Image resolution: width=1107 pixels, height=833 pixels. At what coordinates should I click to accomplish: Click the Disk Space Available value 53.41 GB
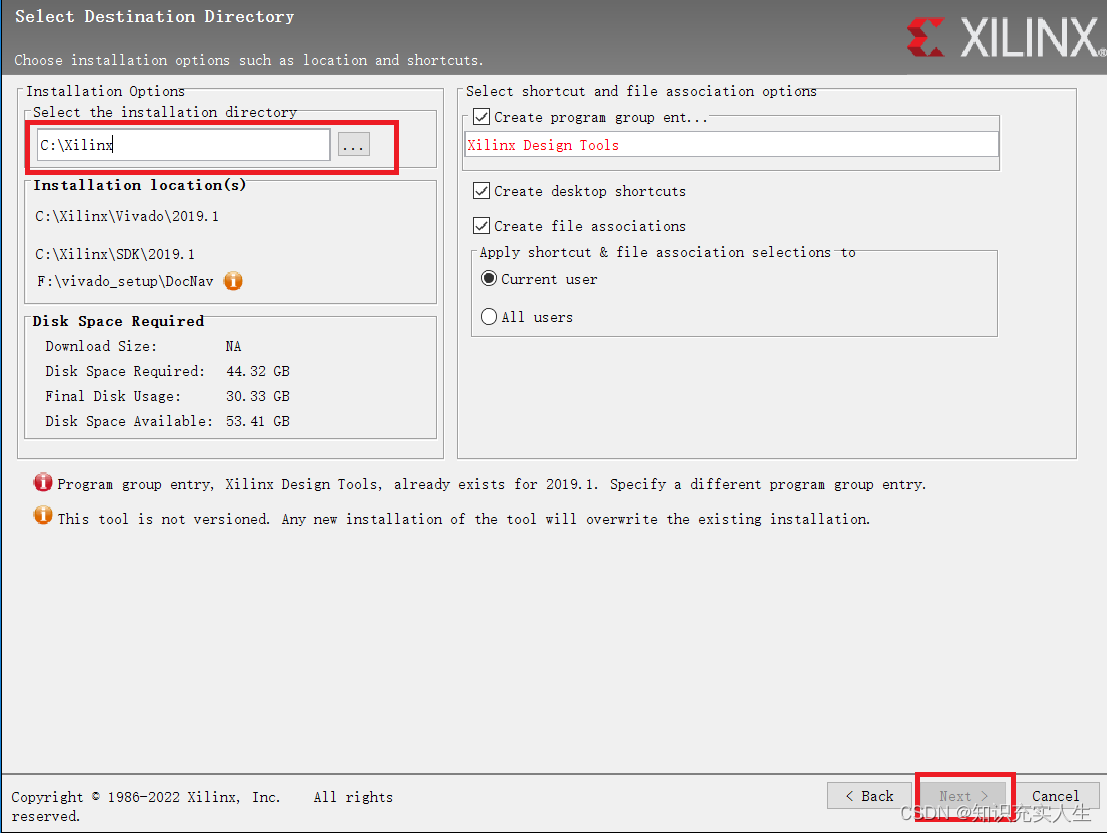click(258, 421)
